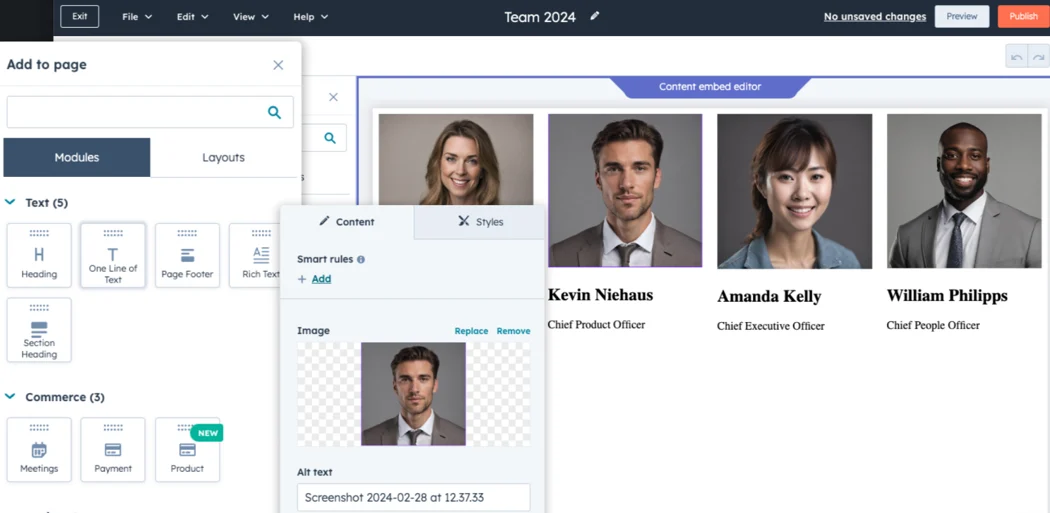1050x513 pixels.
Task: Click the William Philipps name heading
Action: click(x=947, y=295)
